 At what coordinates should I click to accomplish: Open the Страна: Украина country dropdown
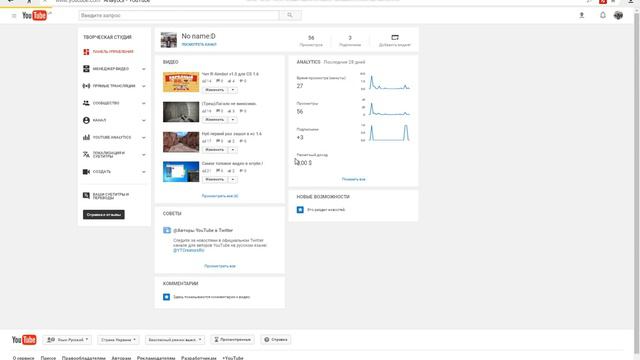pos(118,340)
